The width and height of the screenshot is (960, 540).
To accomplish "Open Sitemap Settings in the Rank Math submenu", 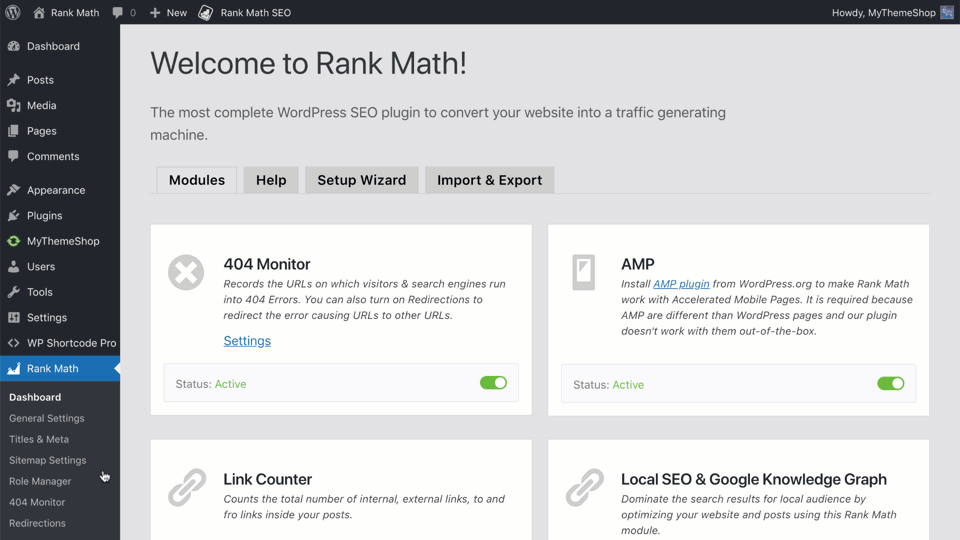I will click(x=47, y=460).
